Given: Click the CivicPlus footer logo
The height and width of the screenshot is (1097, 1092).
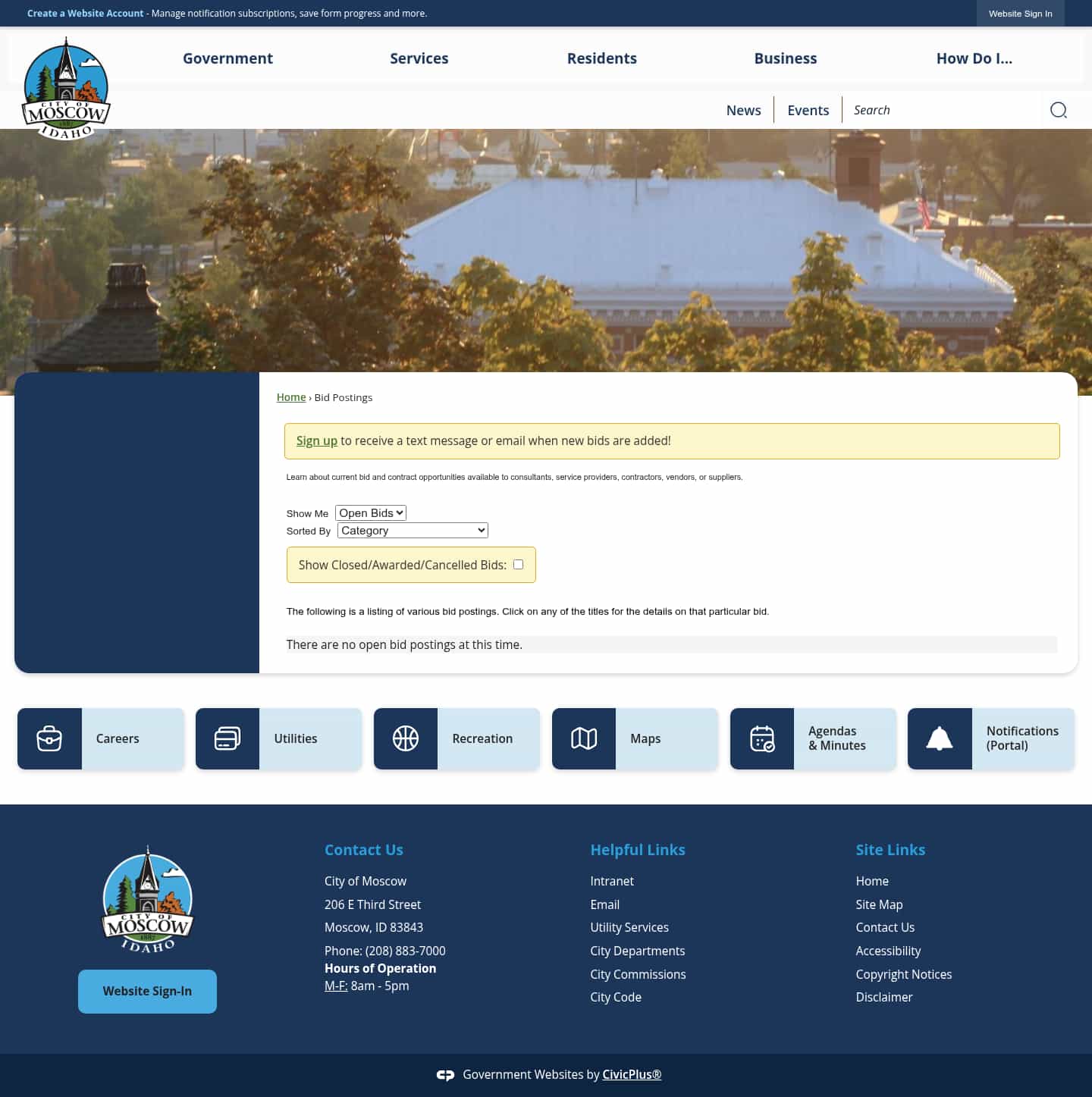Looking at the screenshot, I should 446,1074.
